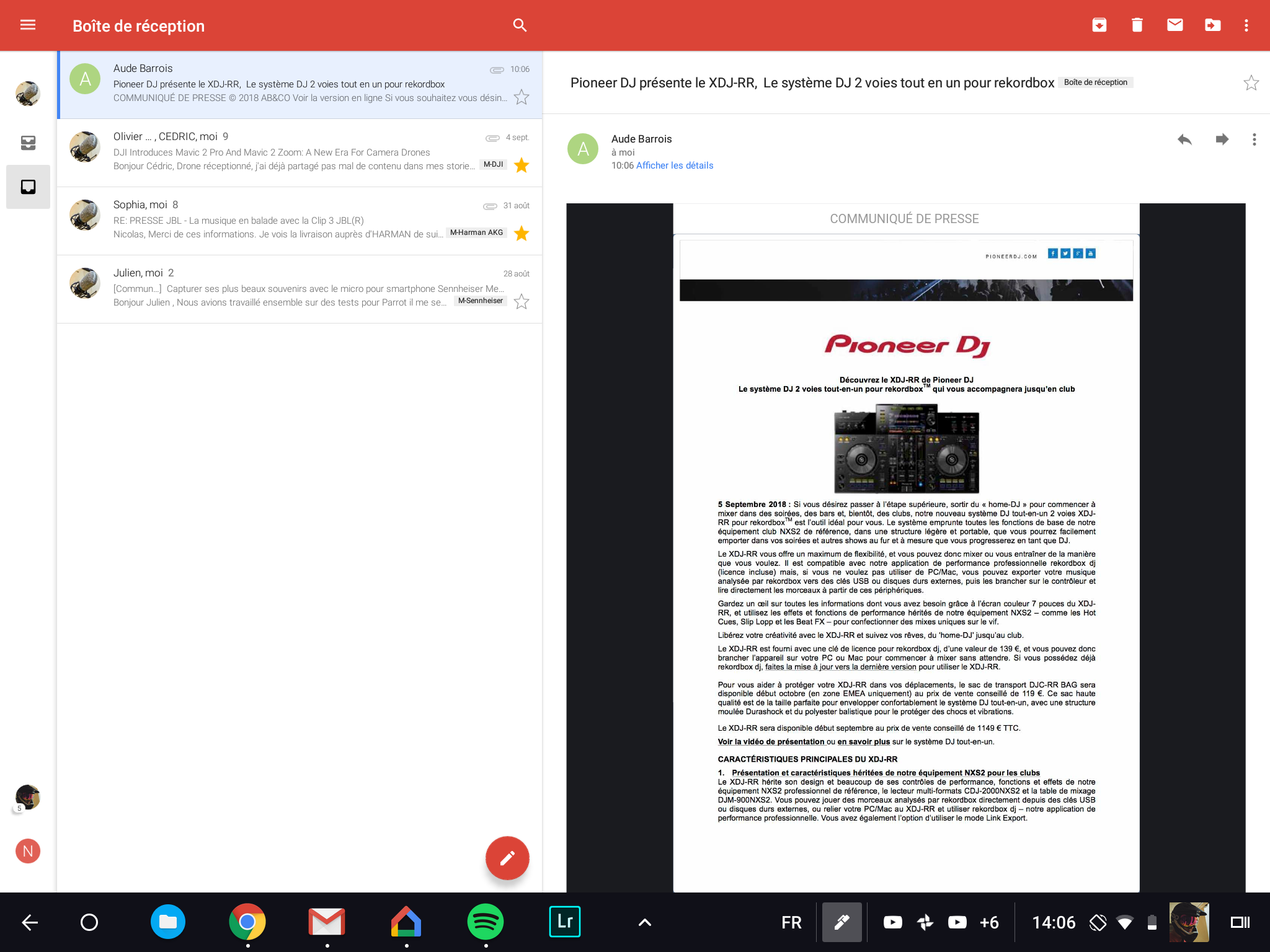
Task: Click the Pioneer DJ logo
Action: pos(907,345)
